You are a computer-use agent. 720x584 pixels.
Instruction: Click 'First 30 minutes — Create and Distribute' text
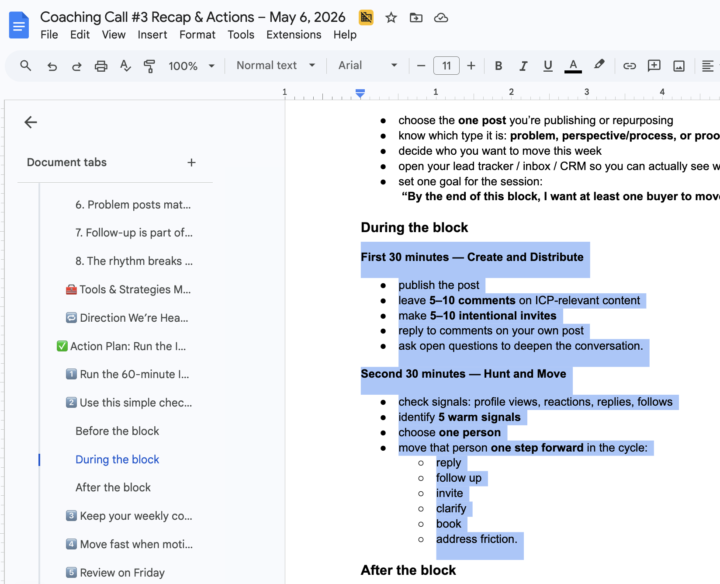pyautogui.click(x=472, y=257)
